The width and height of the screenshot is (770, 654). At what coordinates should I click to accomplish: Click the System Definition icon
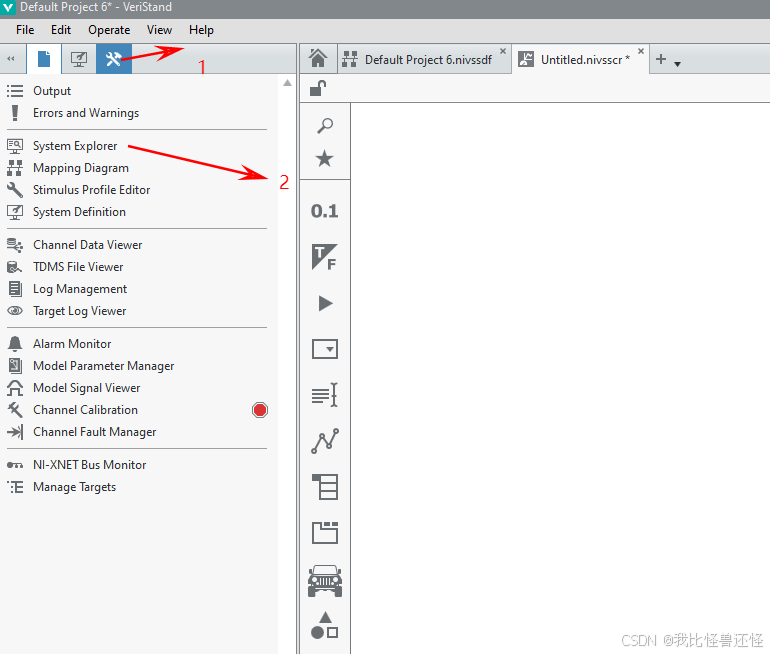tap(15, 212)
